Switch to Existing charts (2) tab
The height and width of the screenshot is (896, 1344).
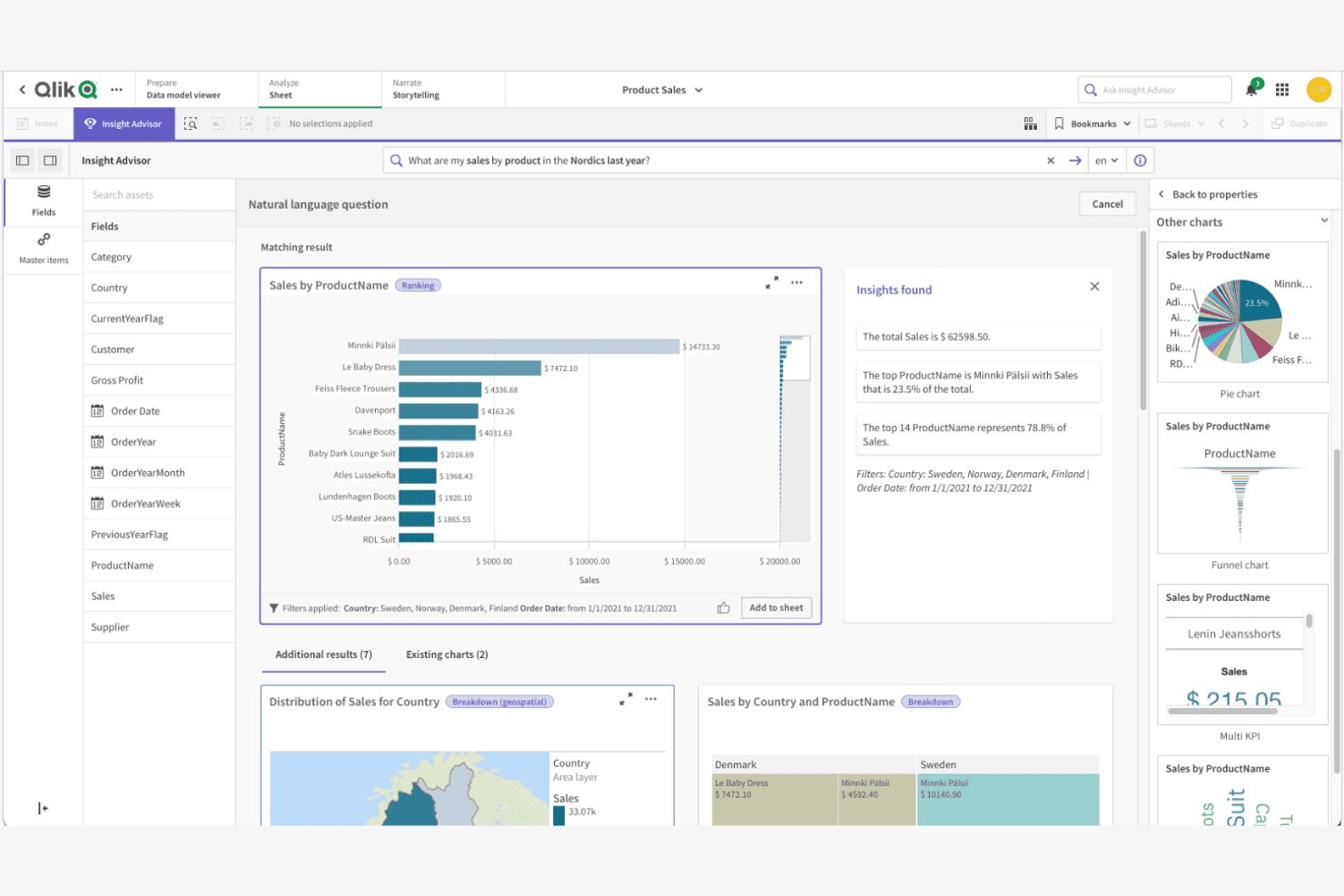tap(447, 655)
